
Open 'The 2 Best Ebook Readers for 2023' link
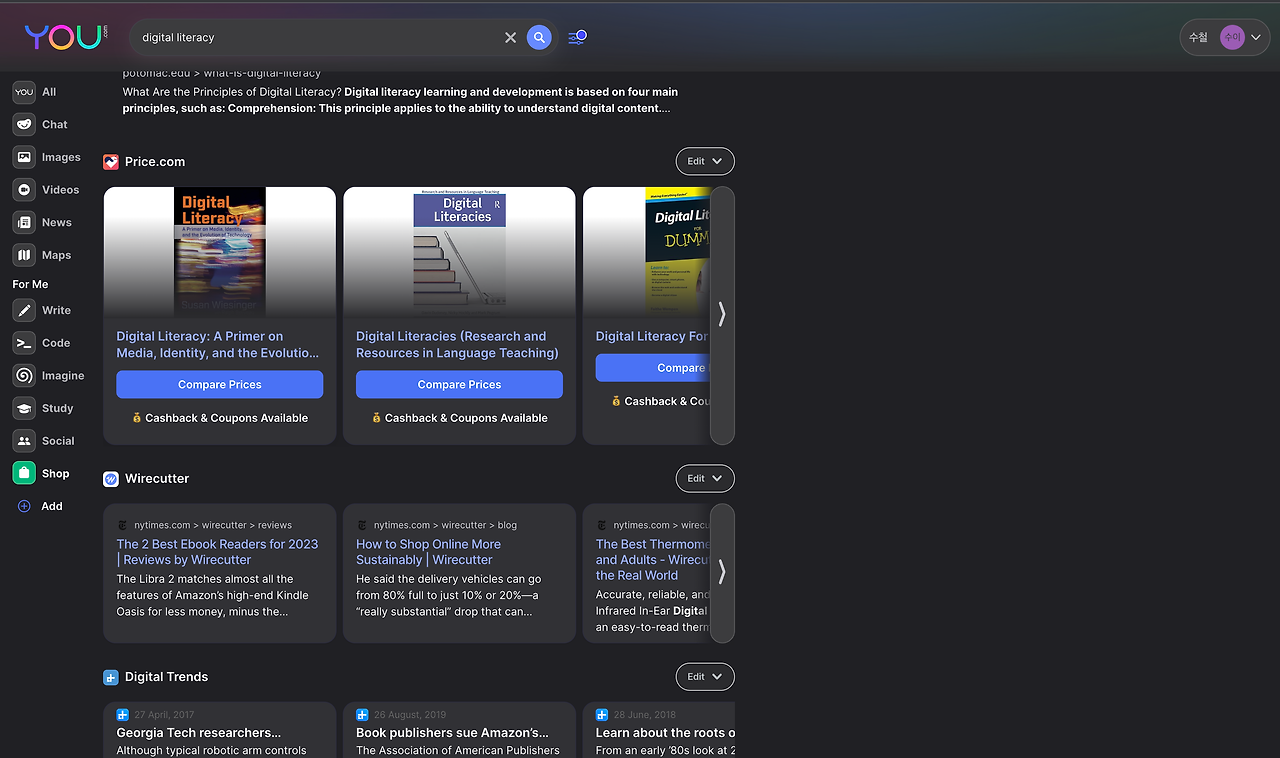217,552
